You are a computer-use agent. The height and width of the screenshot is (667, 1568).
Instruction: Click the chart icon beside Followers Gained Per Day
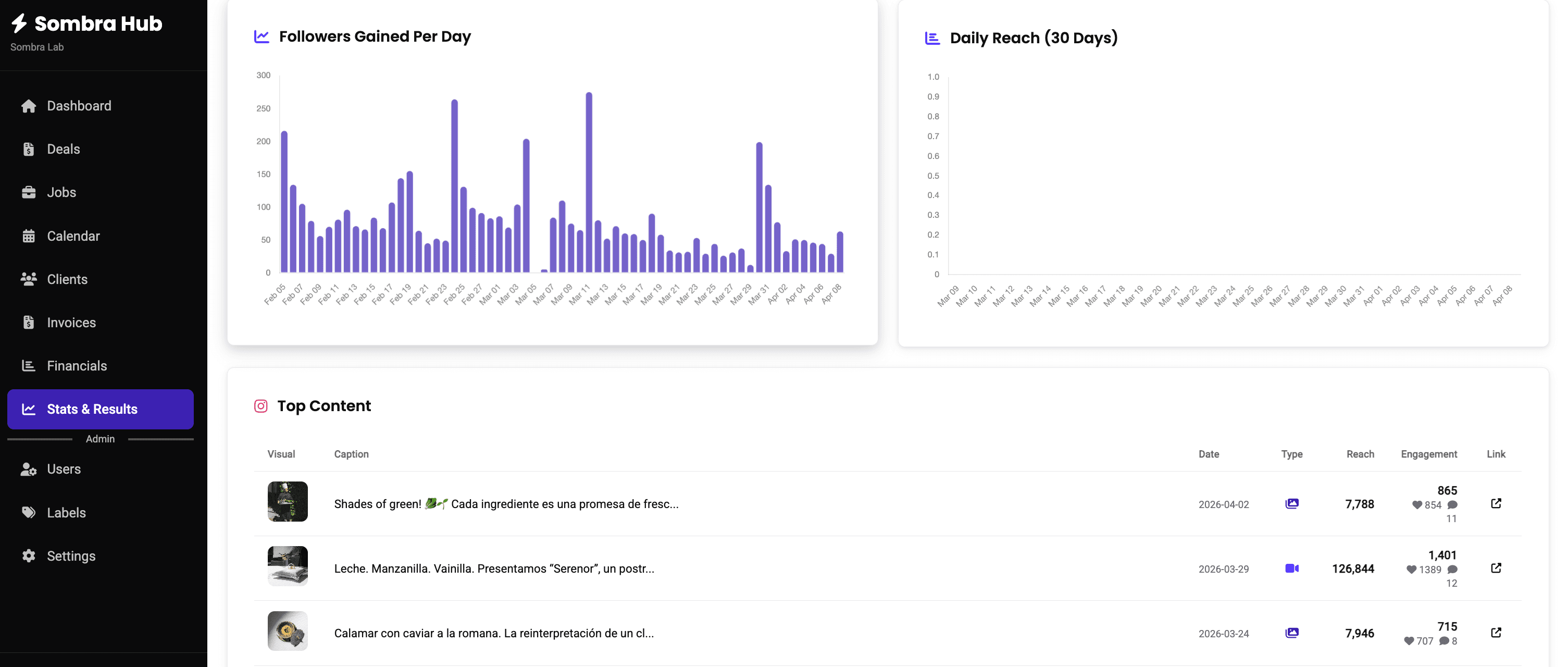260,36
